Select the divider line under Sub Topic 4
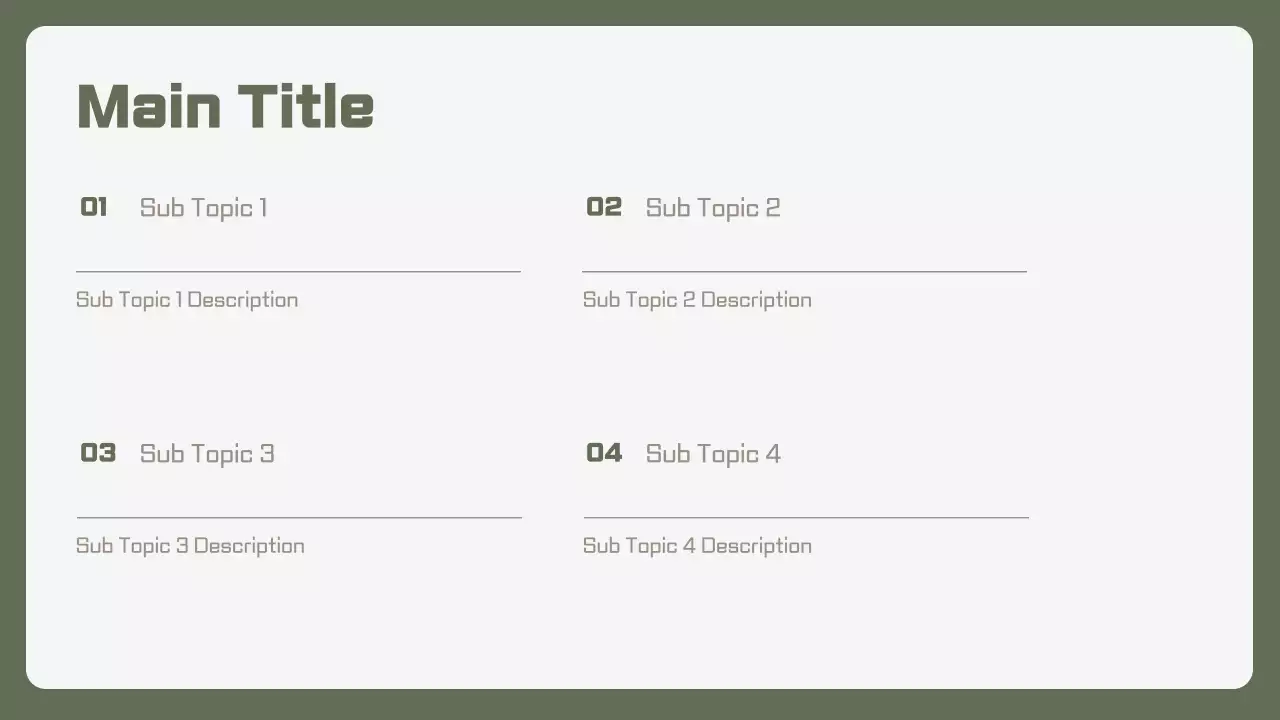 coord(806,518)
